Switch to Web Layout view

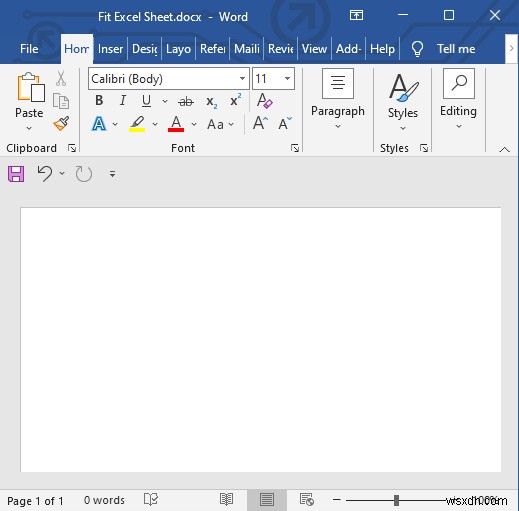click(307, 499)
